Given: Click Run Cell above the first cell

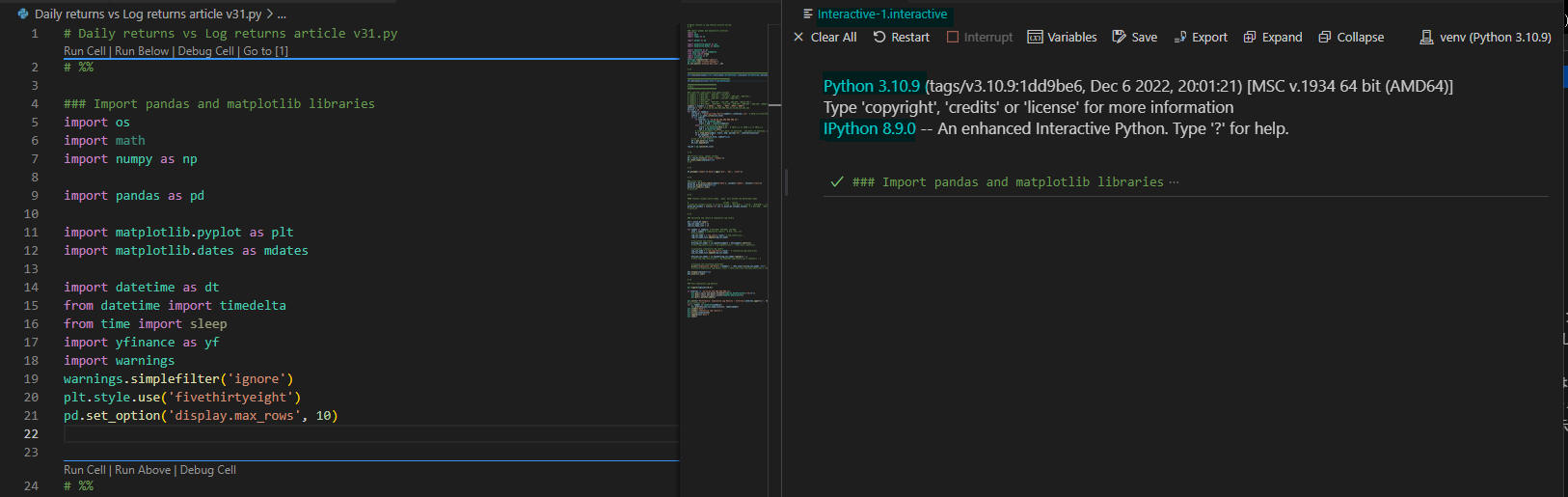Looking at the screenshot, I should point(85,51).
